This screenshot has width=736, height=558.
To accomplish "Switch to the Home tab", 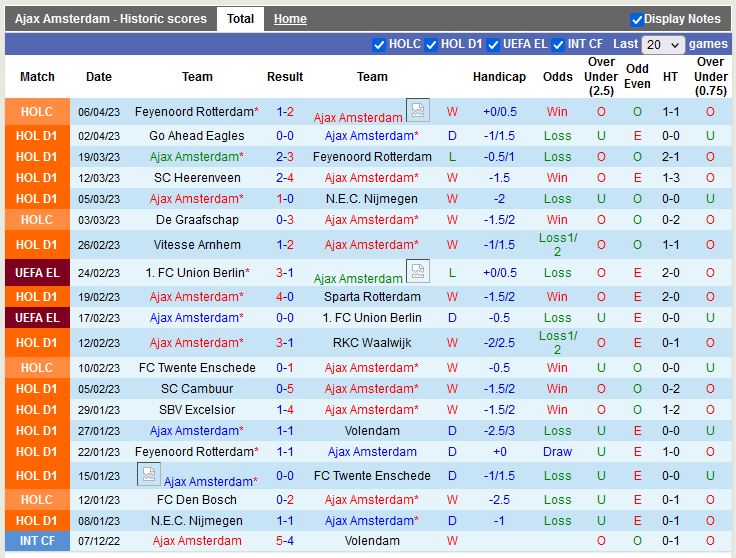I will [290, 19].
